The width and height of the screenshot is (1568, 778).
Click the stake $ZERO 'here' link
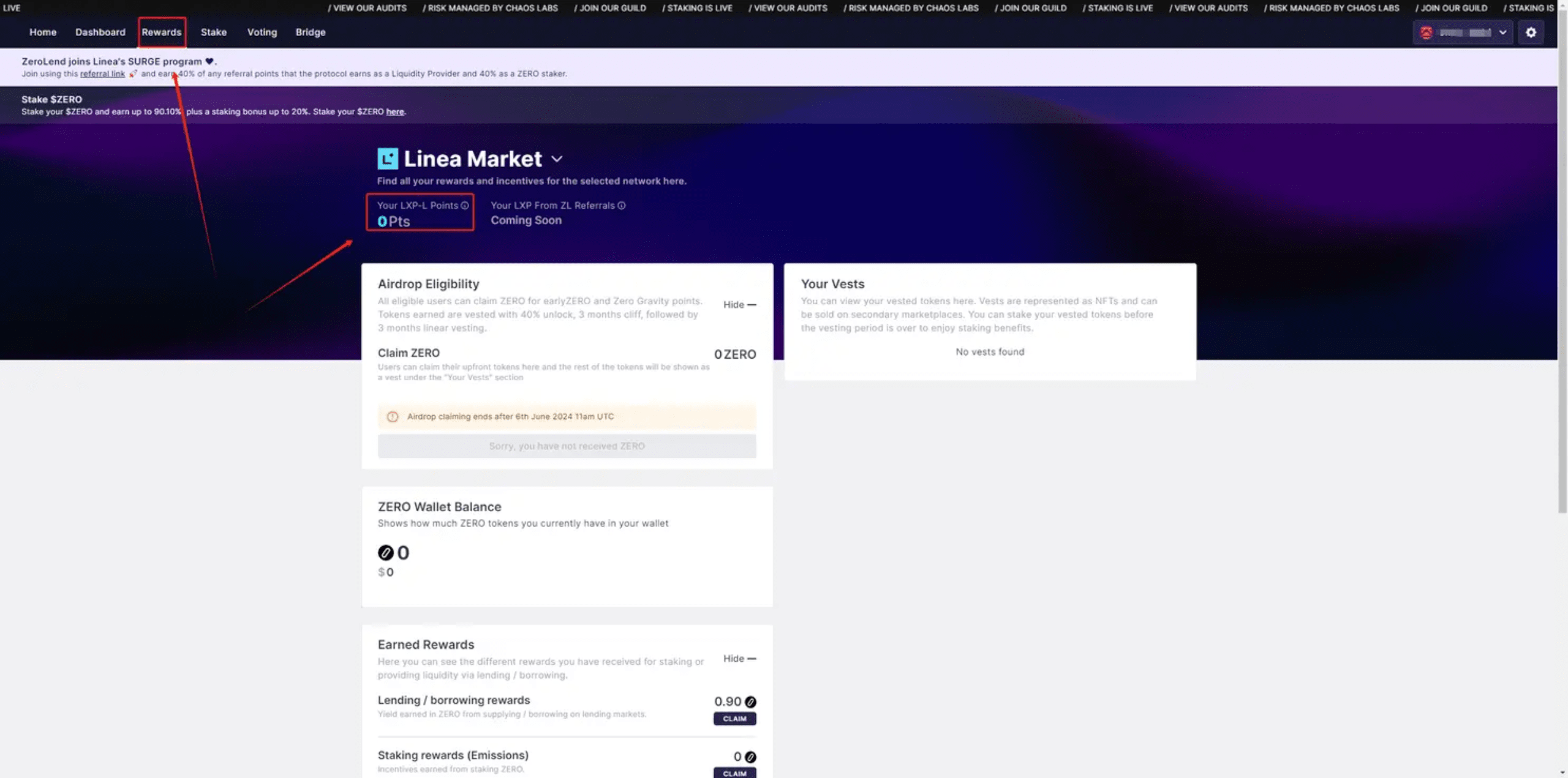click(x=395, y=112)
